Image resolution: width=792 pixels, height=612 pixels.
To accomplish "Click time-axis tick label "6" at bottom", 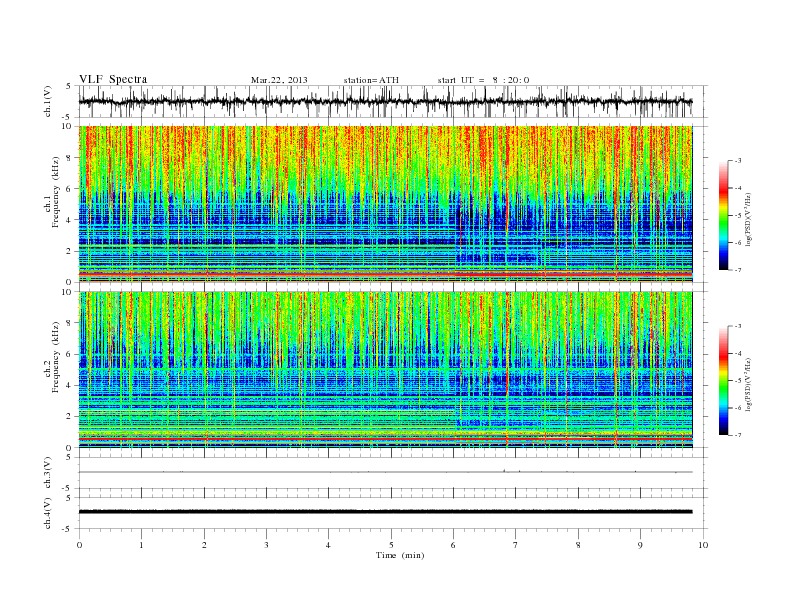I will 453,545.
